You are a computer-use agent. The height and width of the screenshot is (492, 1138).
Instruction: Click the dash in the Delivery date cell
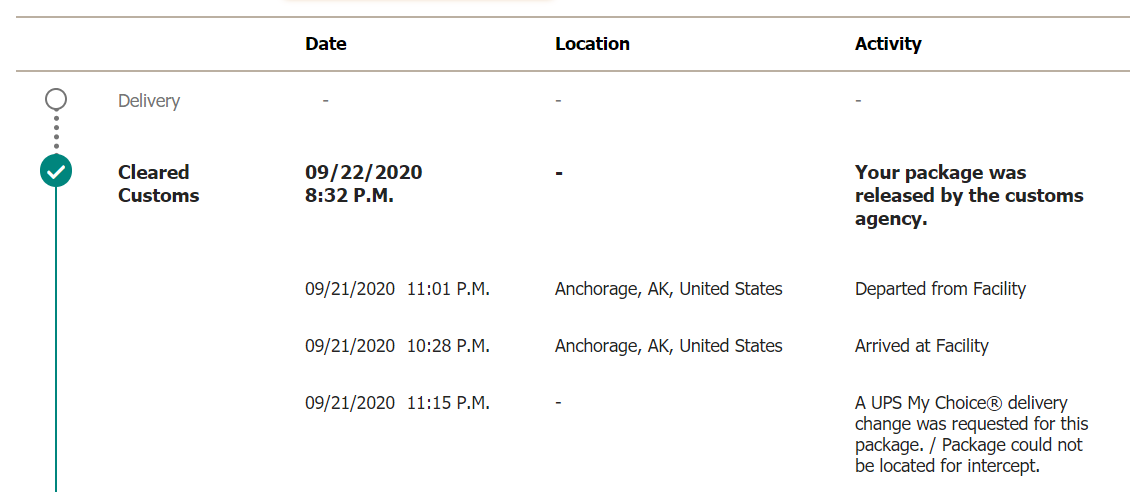(326, 100)
